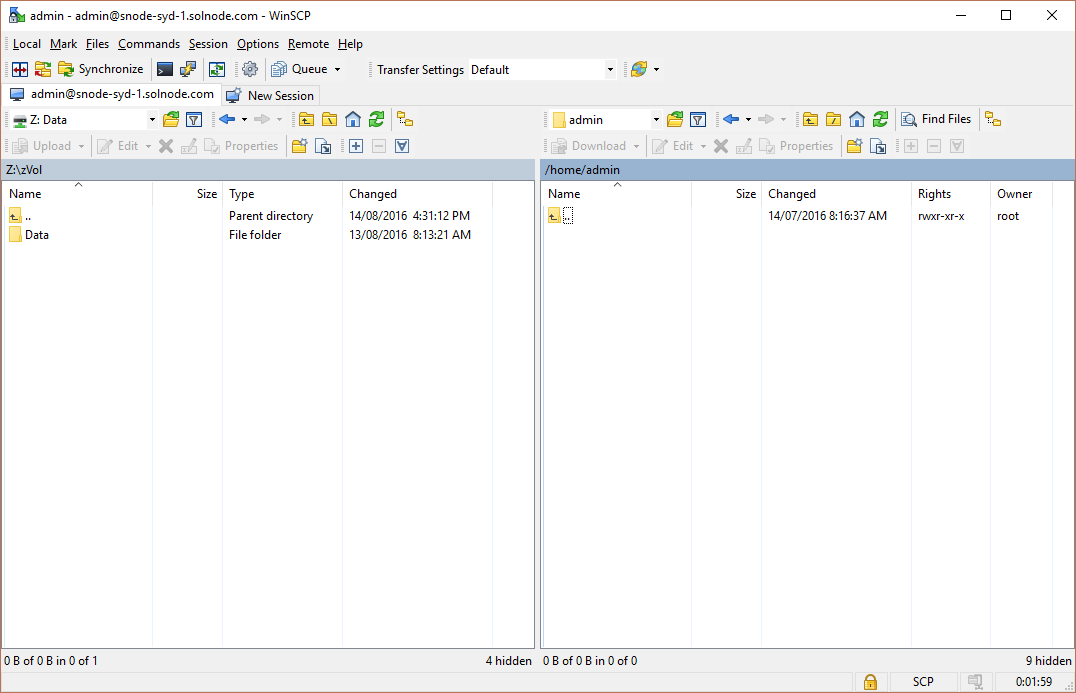The height and width of the screenshot is (693, 1076).
Task: Go to local parent directory icon
Action: pos(306,119)
